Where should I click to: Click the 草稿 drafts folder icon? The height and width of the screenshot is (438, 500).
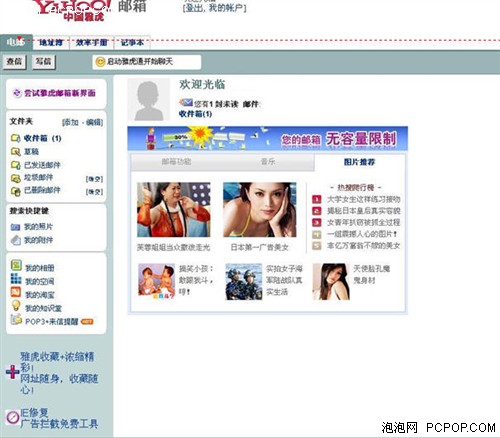pyautogui.click(x=16, y=152)
